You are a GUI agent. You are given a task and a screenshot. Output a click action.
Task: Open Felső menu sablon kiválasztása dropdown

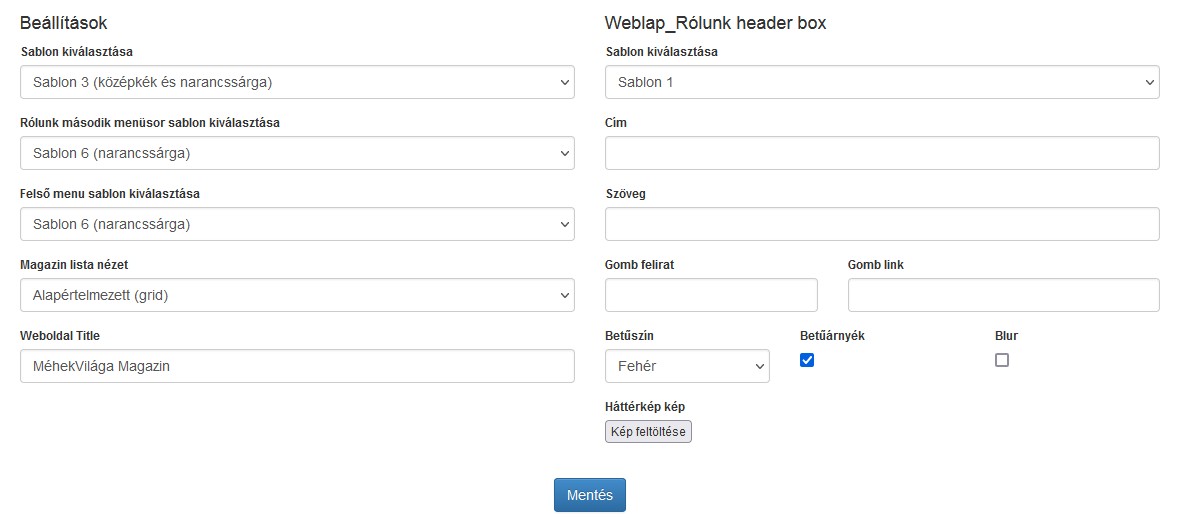[297, 224]
